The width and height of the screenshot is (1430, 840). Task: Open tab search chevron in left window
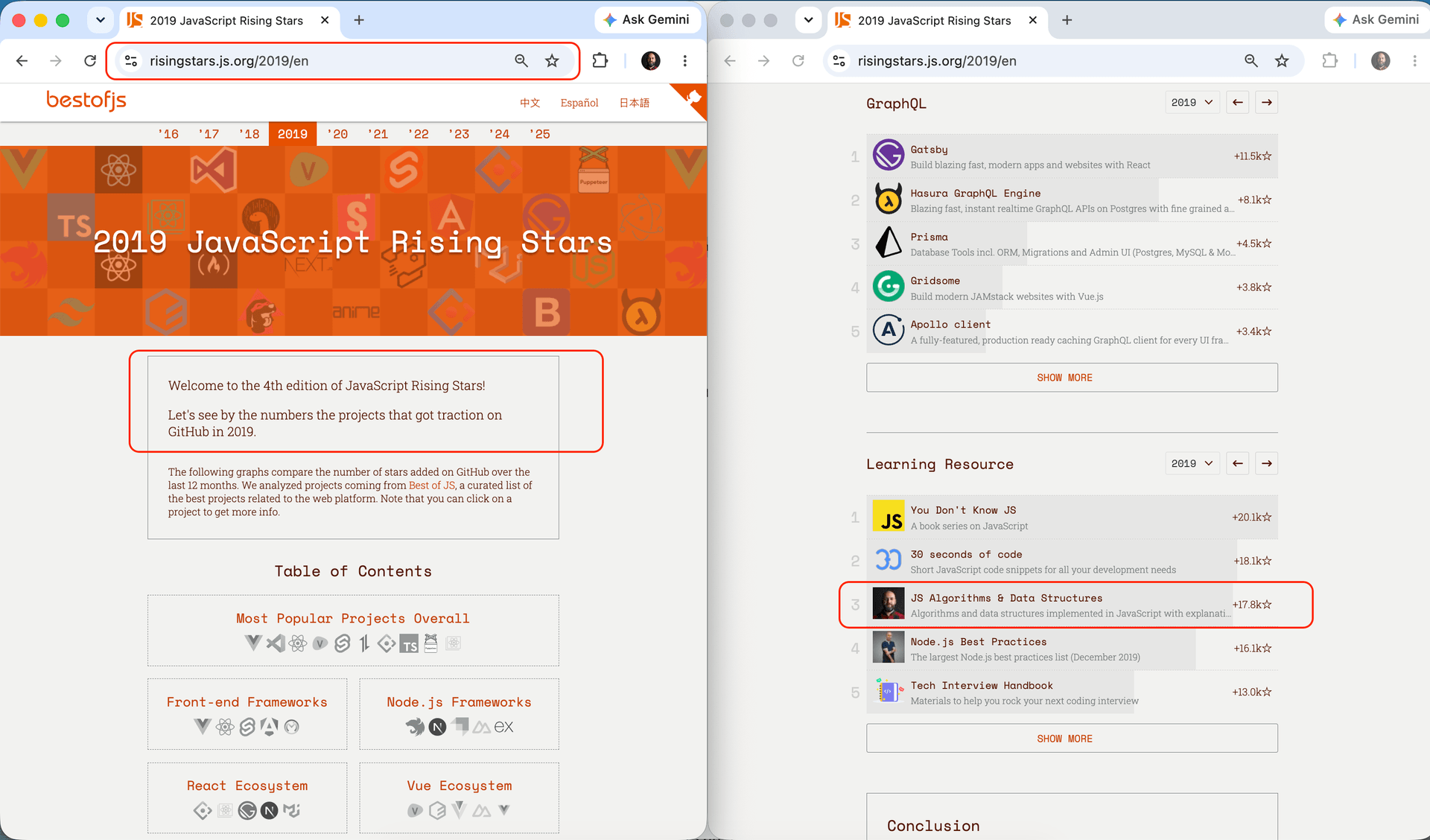coord(101,20)
